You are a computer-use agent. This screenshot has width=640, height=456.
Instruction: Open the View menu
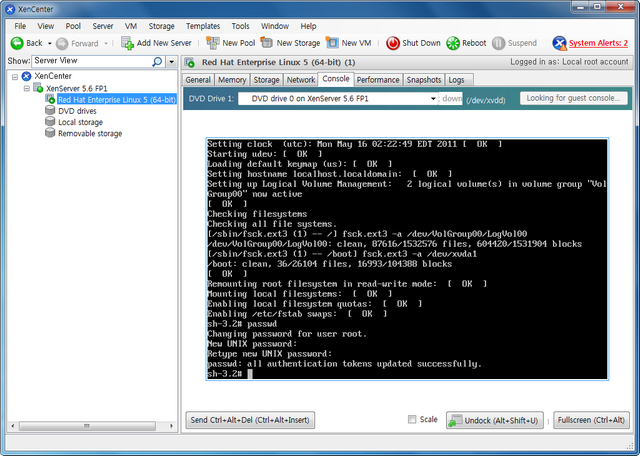[46, 26]
